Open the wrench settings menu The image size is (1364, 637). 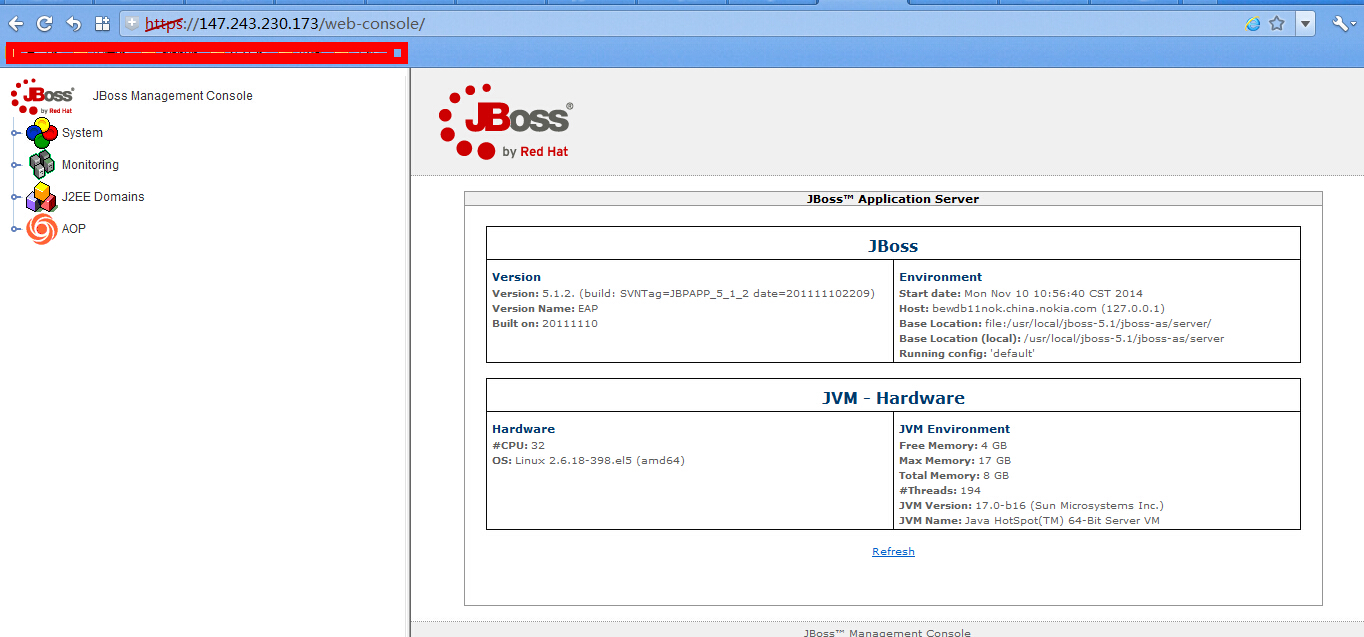[1341, 23]
